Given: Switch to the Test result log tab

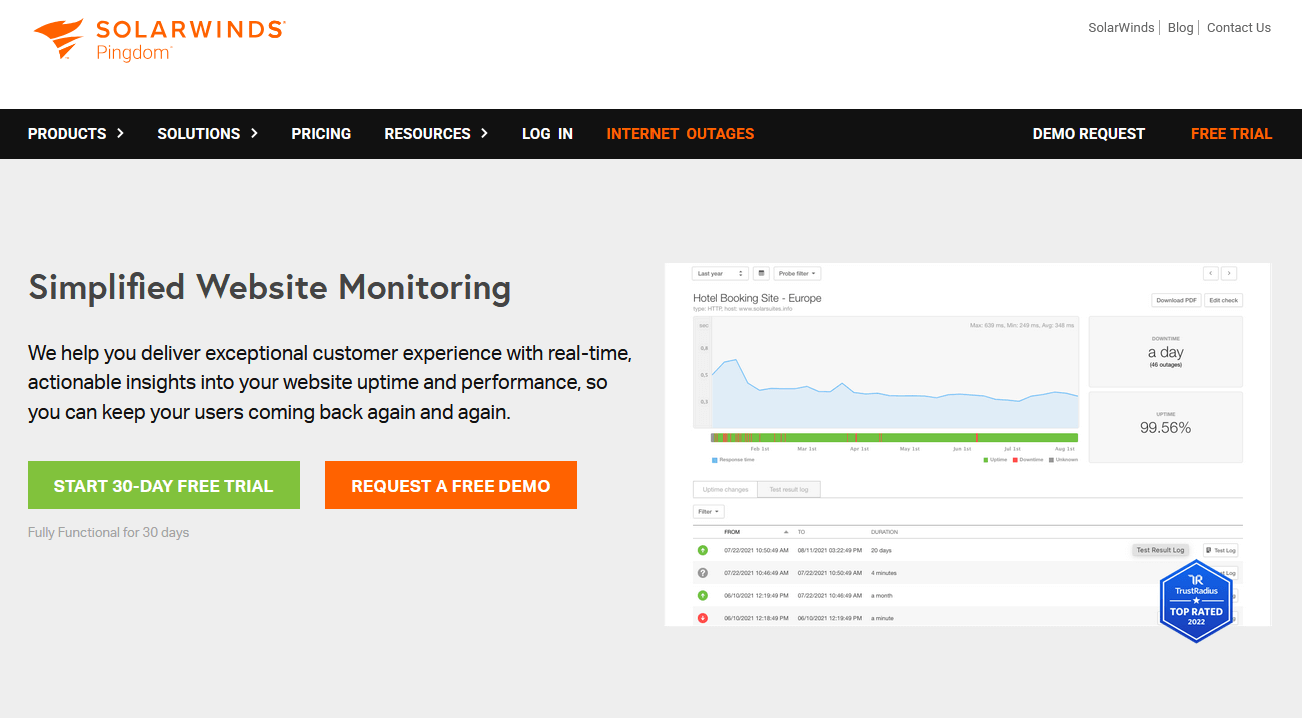Looking at the screenshot, I should coord(788,489).
